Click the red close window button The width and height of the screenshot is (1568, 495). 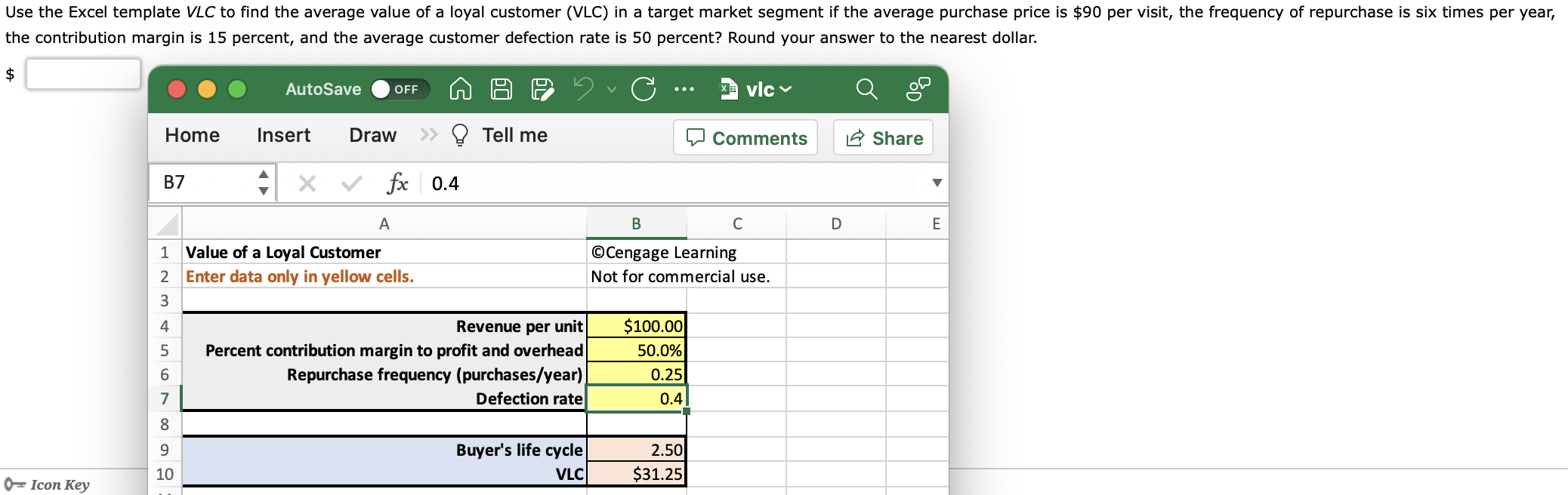click(x=177, y=89)
